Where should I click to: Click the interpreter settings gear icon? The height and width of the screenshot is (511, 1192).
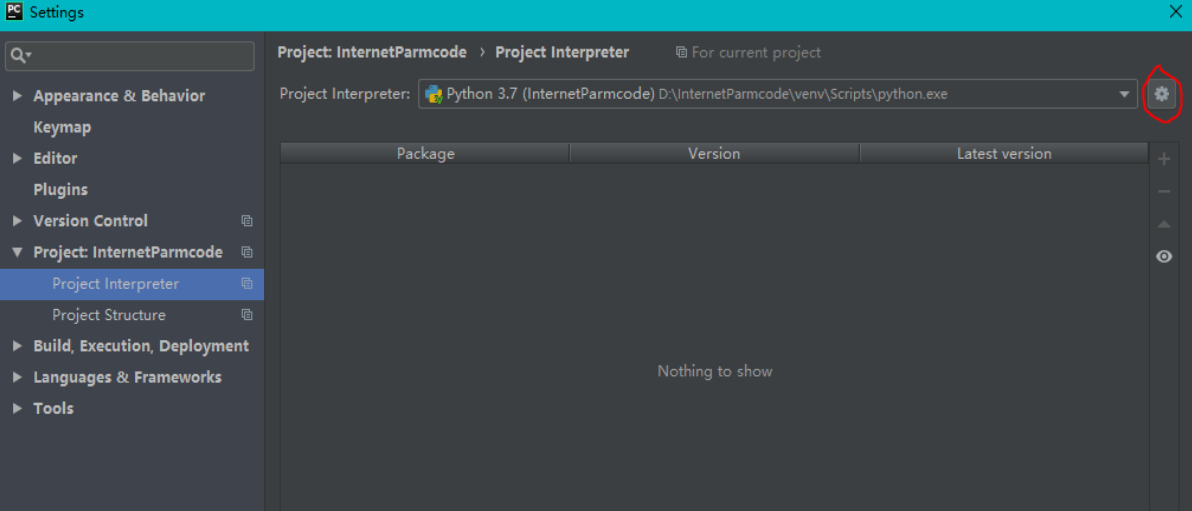click(x=1161, y=94)
